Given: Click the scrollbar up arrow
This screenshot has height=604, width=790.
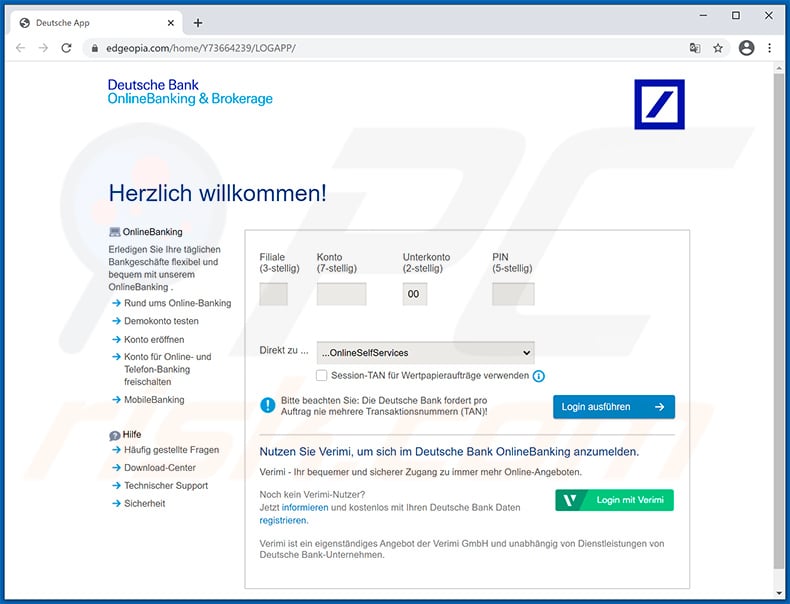Looking at the screenshot, I should (x=779, y=68).
